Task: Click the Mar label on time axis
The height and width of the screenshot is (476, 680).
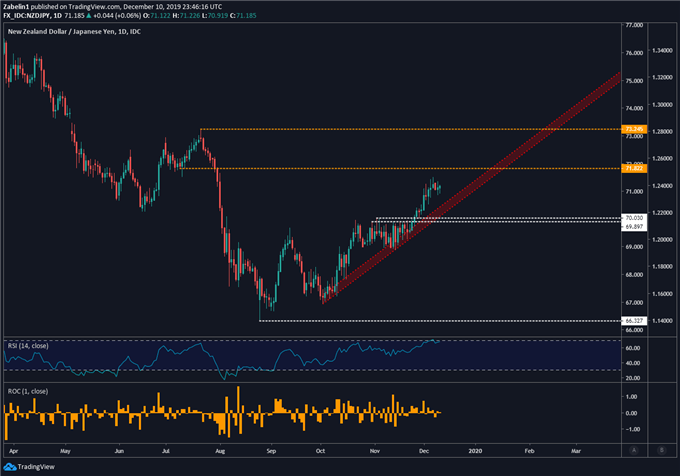Action: tap(576, 451)
